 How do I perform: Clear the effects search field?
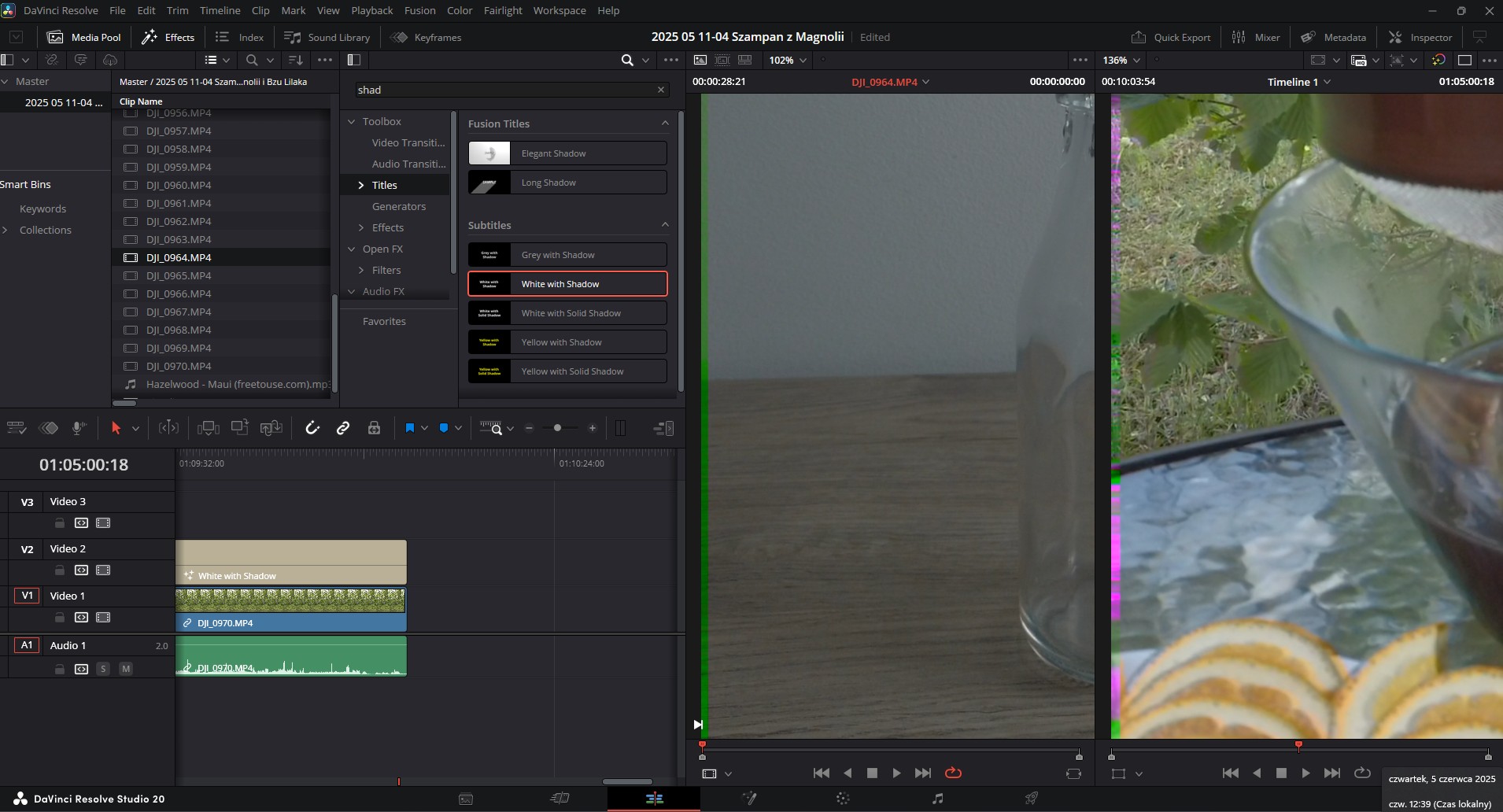point(661,90)
